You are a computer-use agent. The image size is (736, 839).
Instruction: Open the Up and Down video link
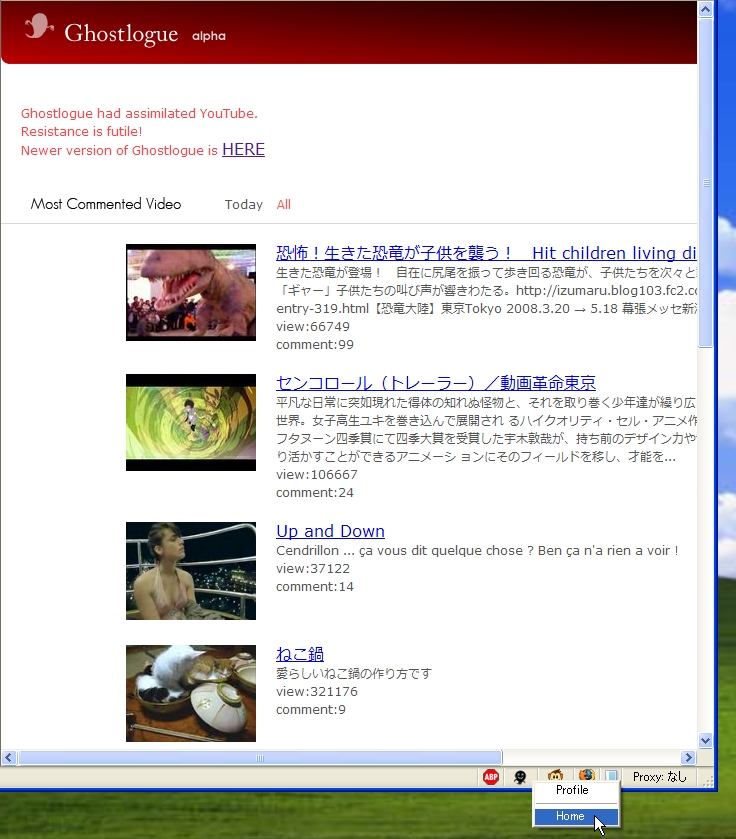(x=330, y=531)
